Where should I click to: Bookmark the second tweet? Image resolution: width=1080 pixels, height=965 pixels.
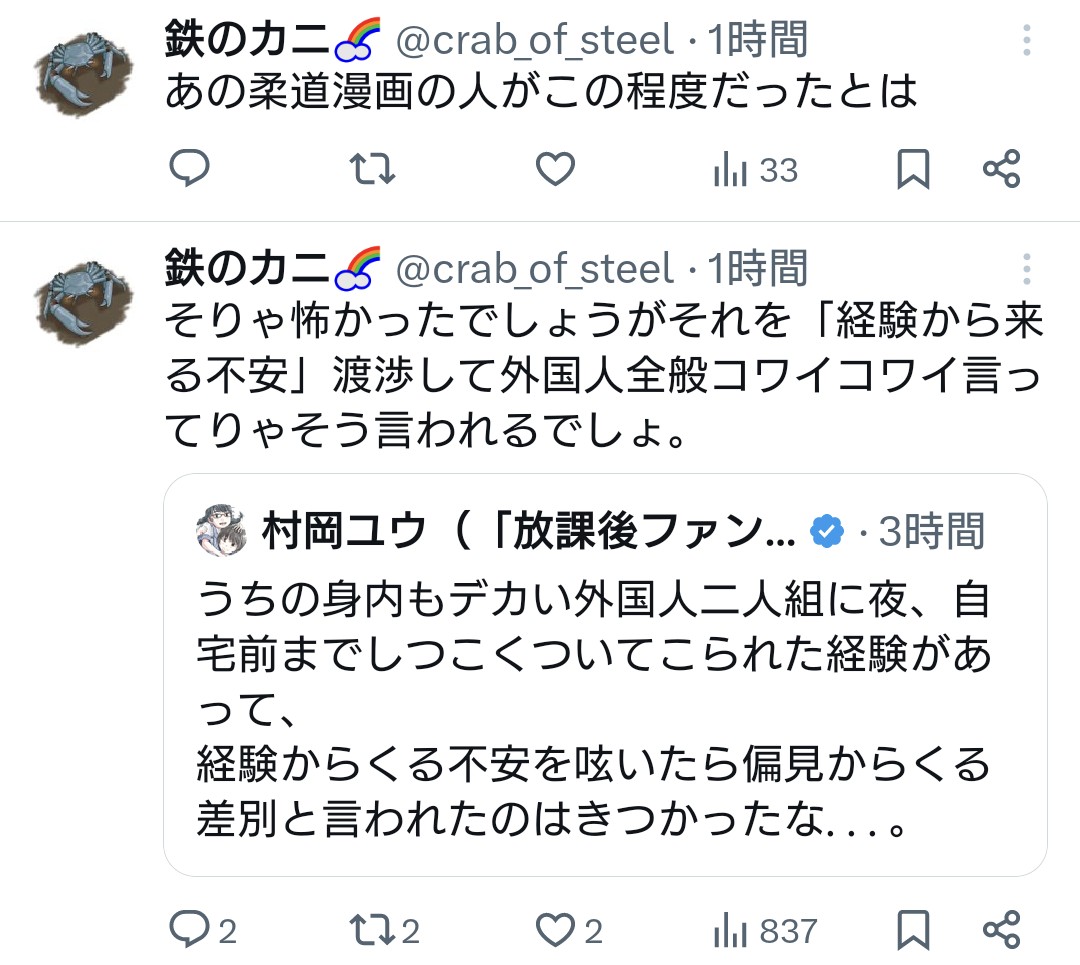(x=912, y=931)
